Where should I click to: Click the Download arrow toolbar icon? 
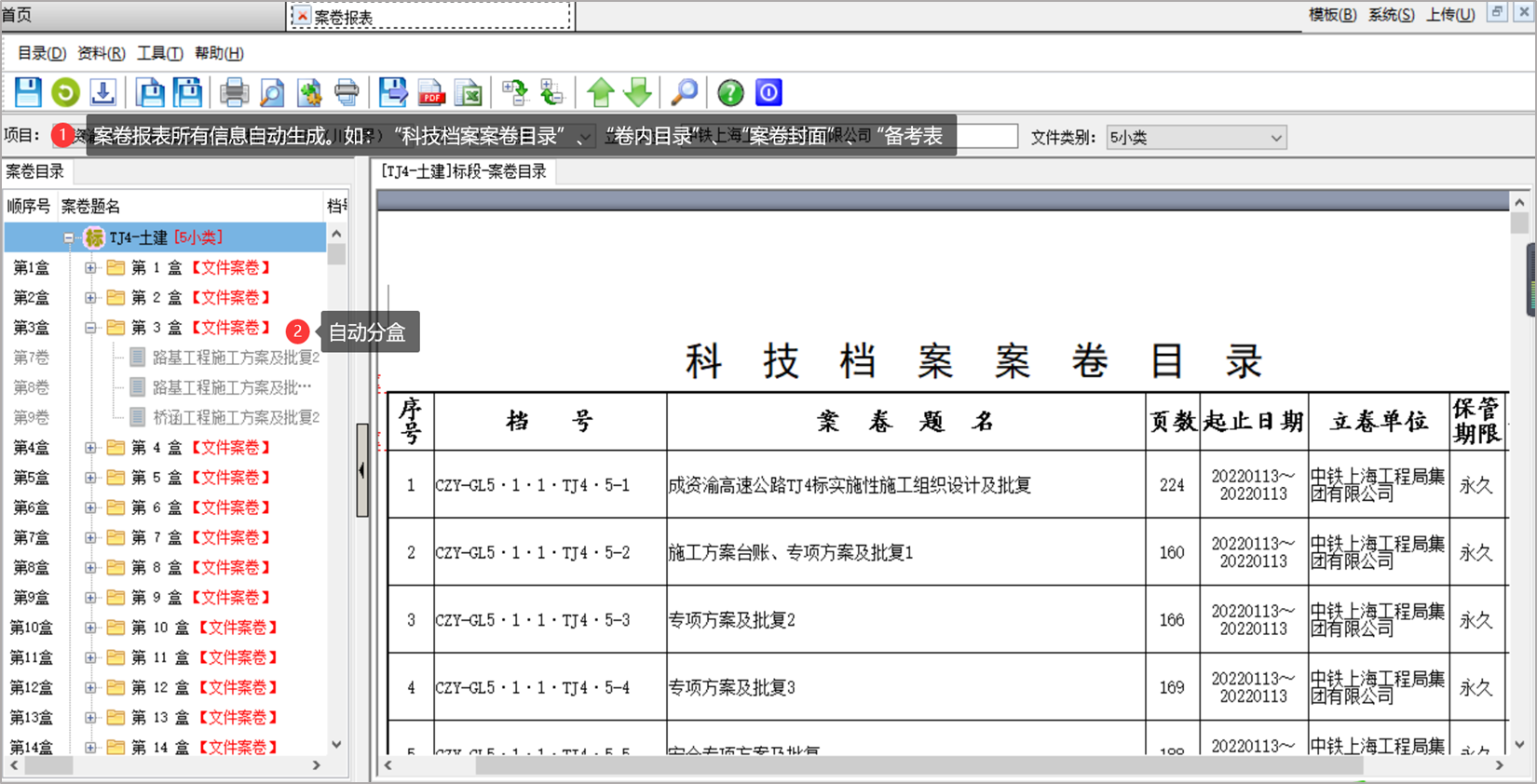[x=102, y=92]
